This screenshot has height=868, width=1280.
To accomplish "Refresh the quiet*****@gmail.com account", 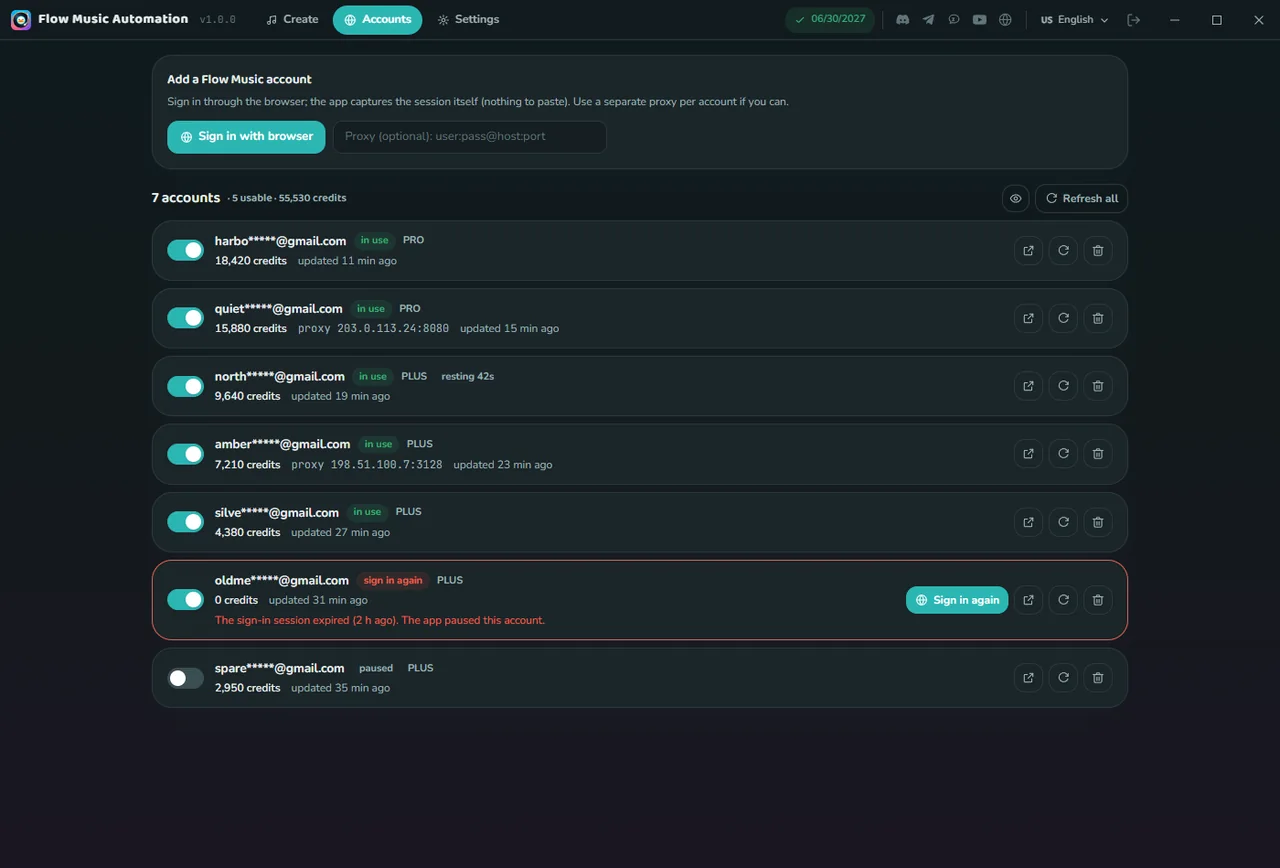I will click(x=1063, y=318).
